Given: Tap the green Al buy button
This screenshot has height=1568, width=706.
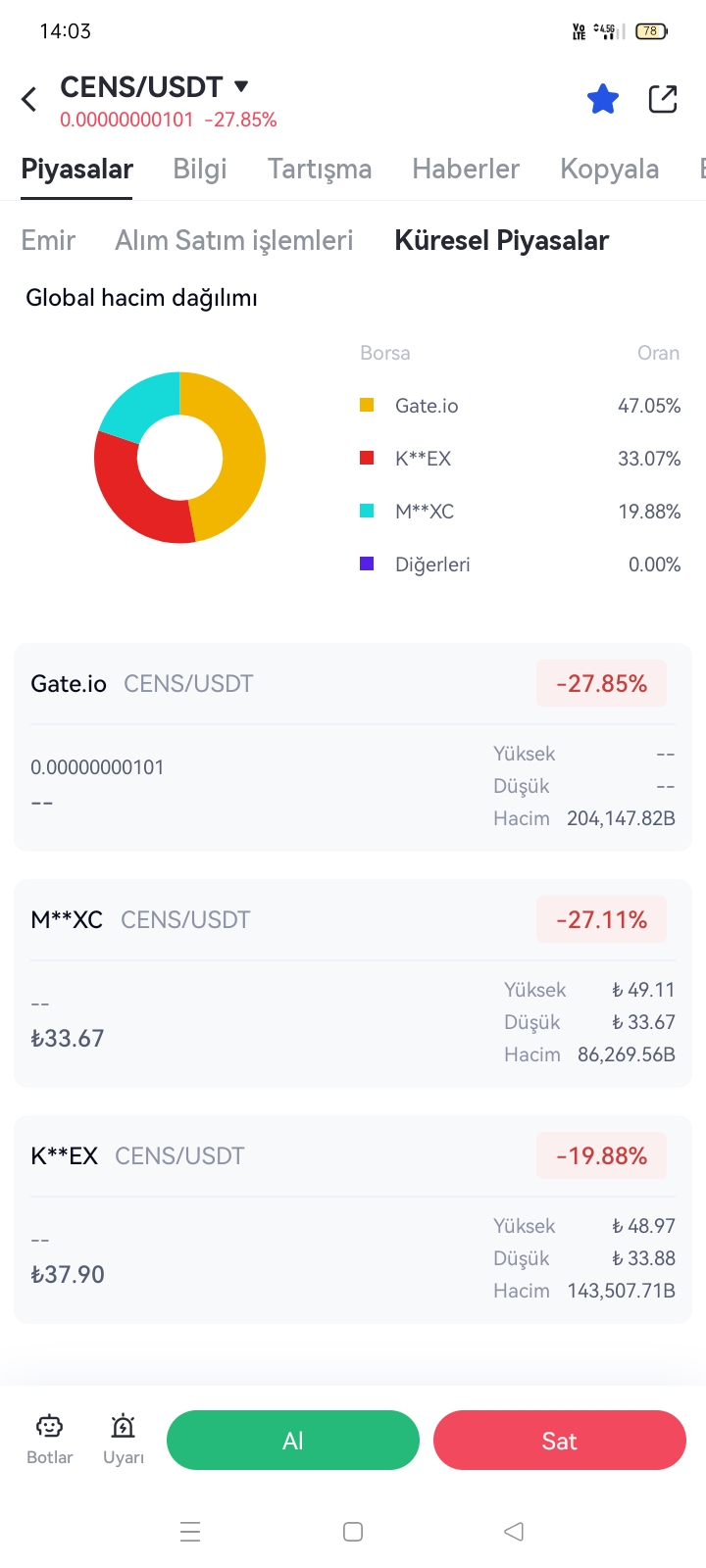Looking at the screenshot, I should 293,1440.
